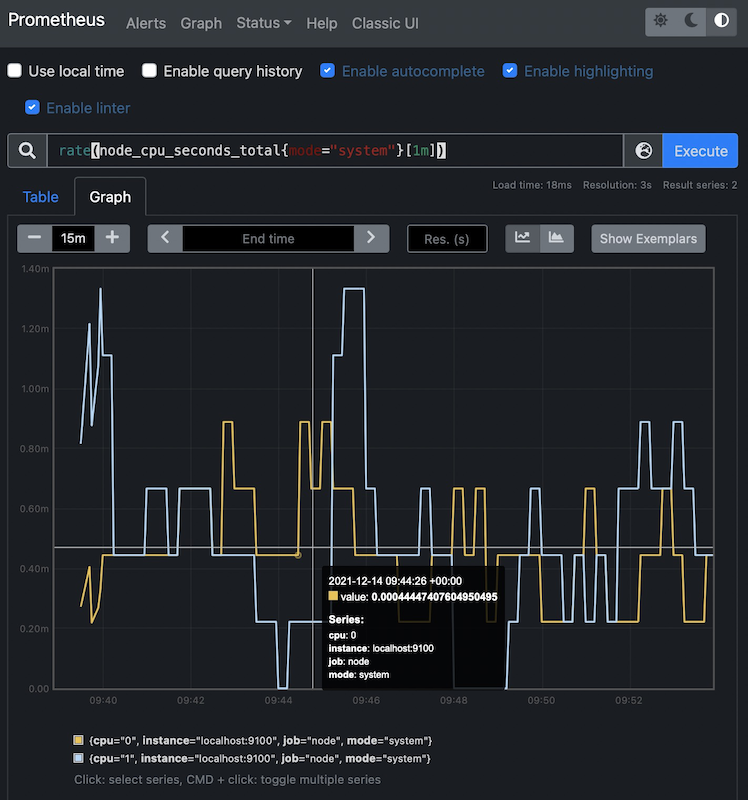Viewport: 748px width, 800px height.
Task: Open the Status dropdown menu
Action: (x=264, y=23)
